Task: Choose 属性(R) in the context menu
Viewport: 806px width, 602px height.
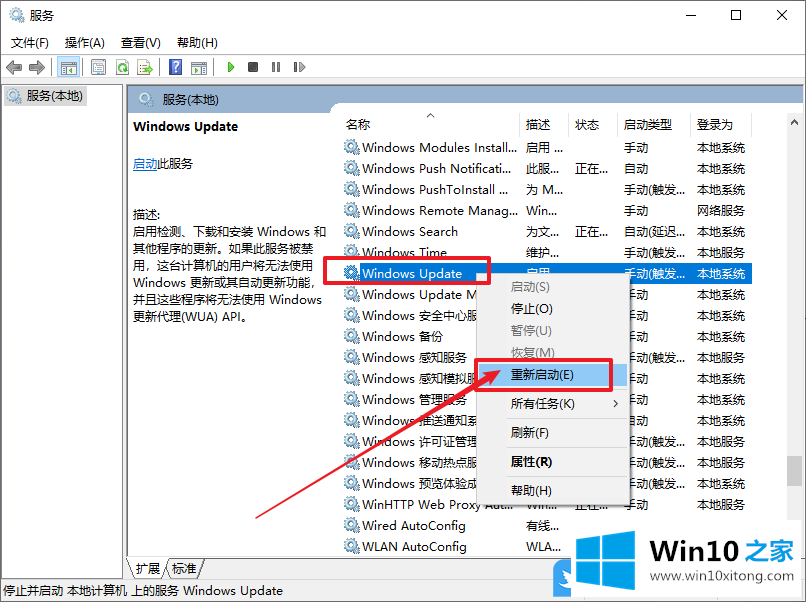Action: 553,462
